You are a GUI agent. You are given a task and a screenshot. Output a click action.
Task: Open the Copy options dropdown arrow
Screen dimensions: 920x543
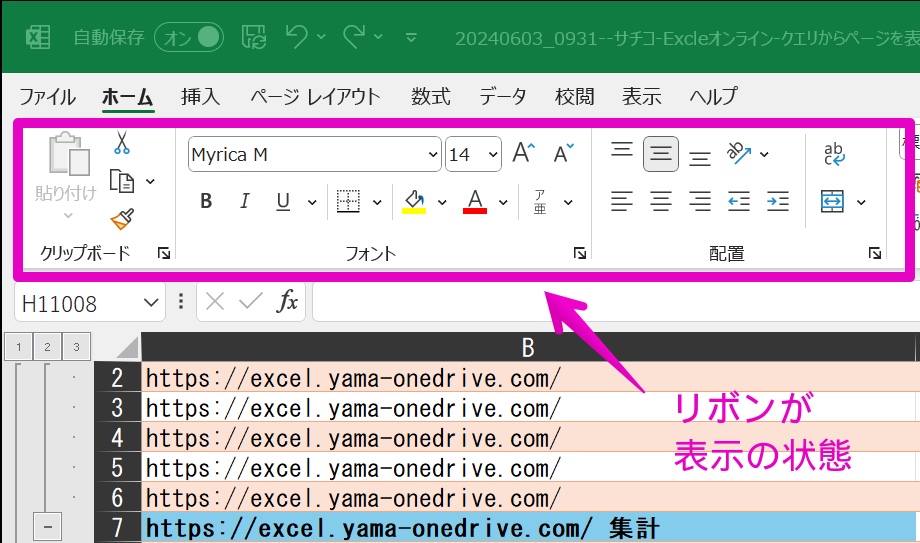(150, 181)
